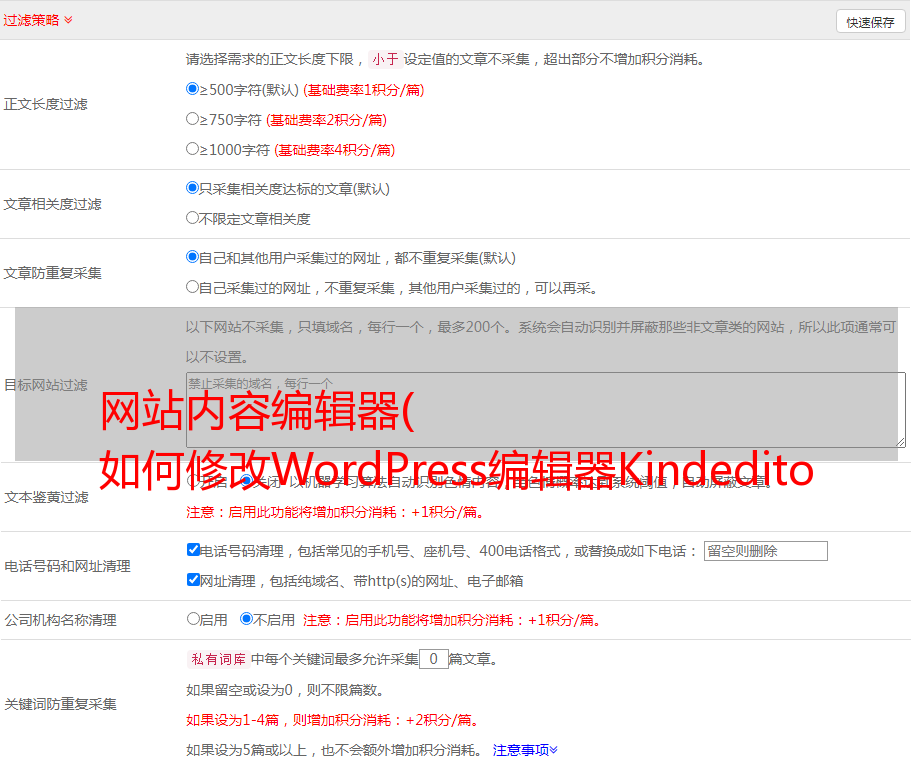Click the 快速保存 button

pos(870,22)
